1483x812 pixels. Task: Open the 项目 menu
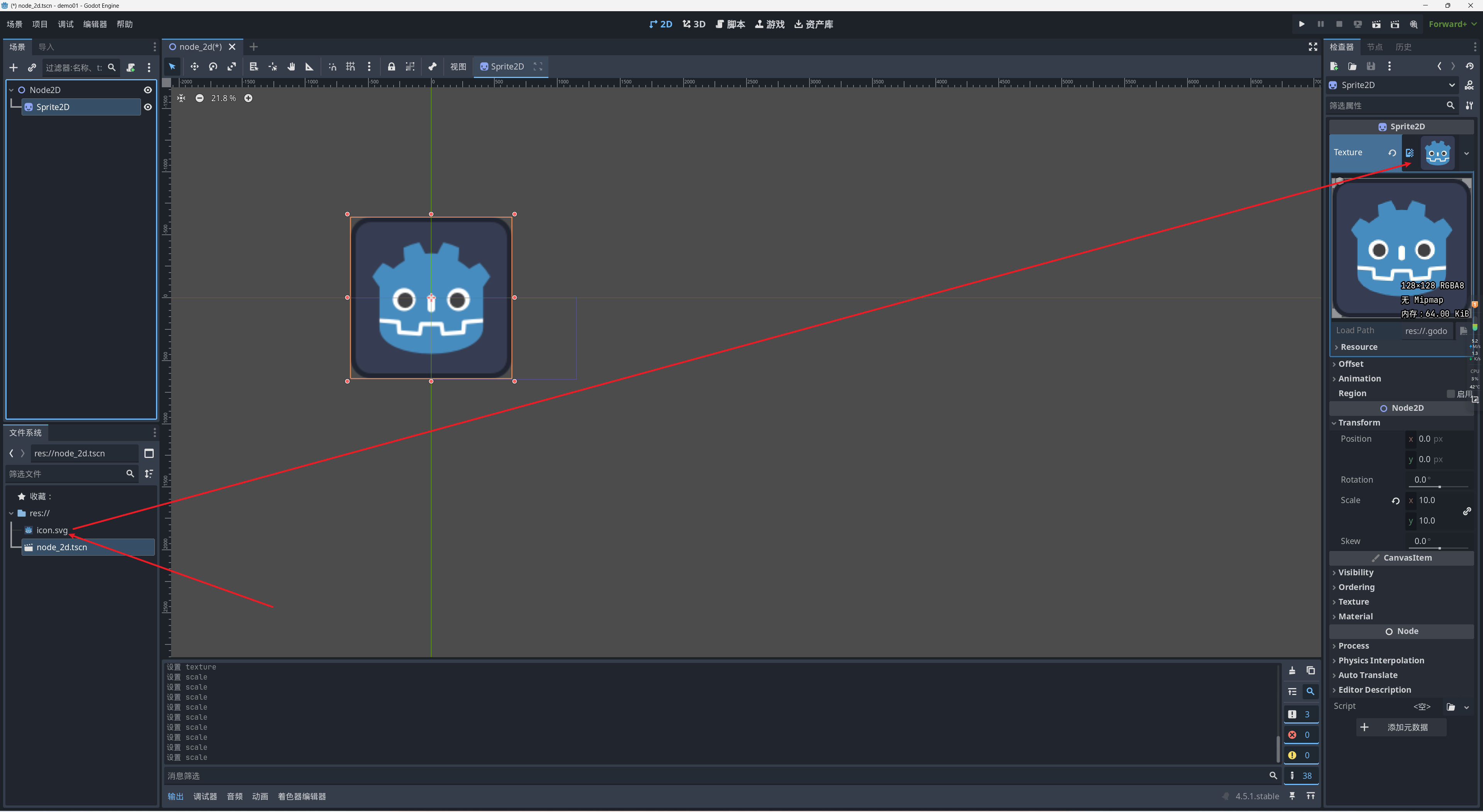(40, 24)
